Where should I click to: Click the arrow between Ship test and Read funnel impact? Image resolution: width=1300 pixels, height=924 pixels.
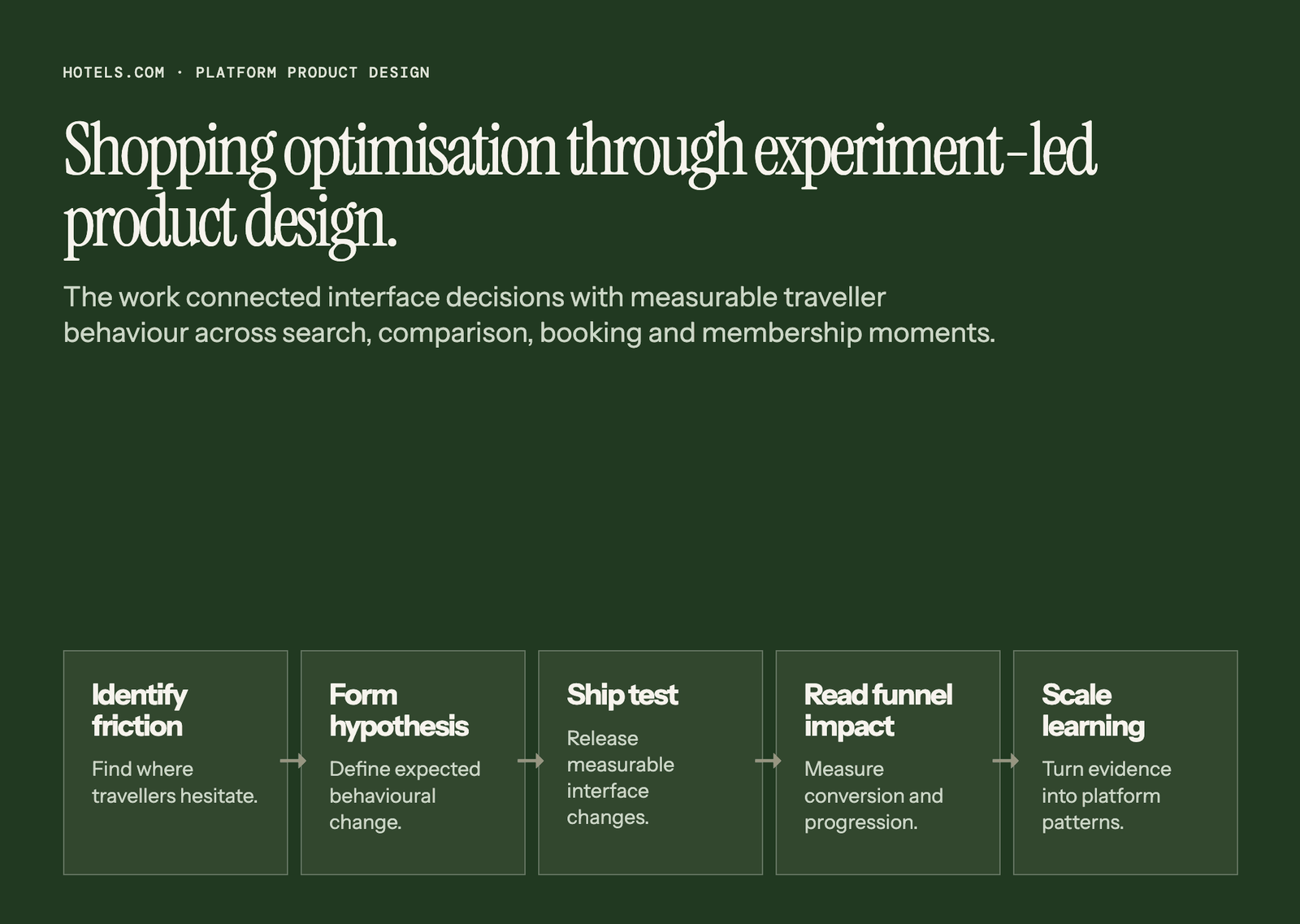769,761
